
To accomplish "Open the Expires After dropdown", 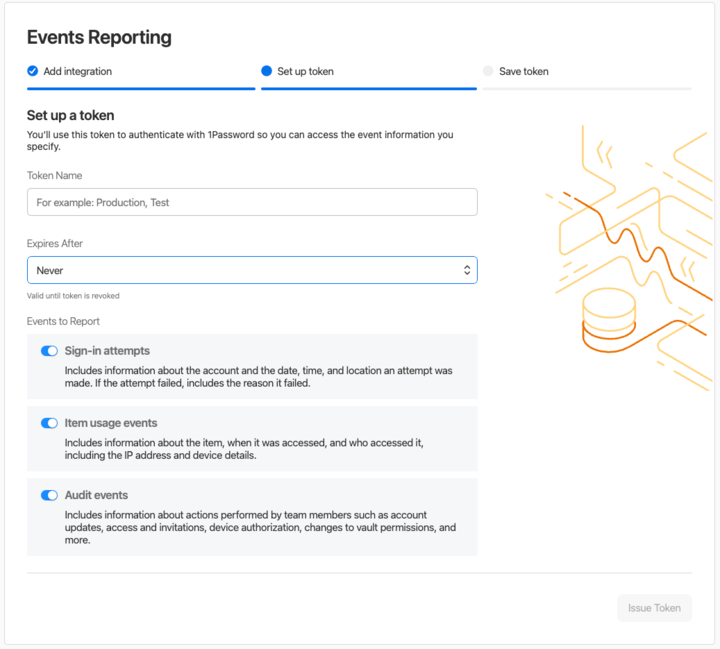I will pos(252,270).
